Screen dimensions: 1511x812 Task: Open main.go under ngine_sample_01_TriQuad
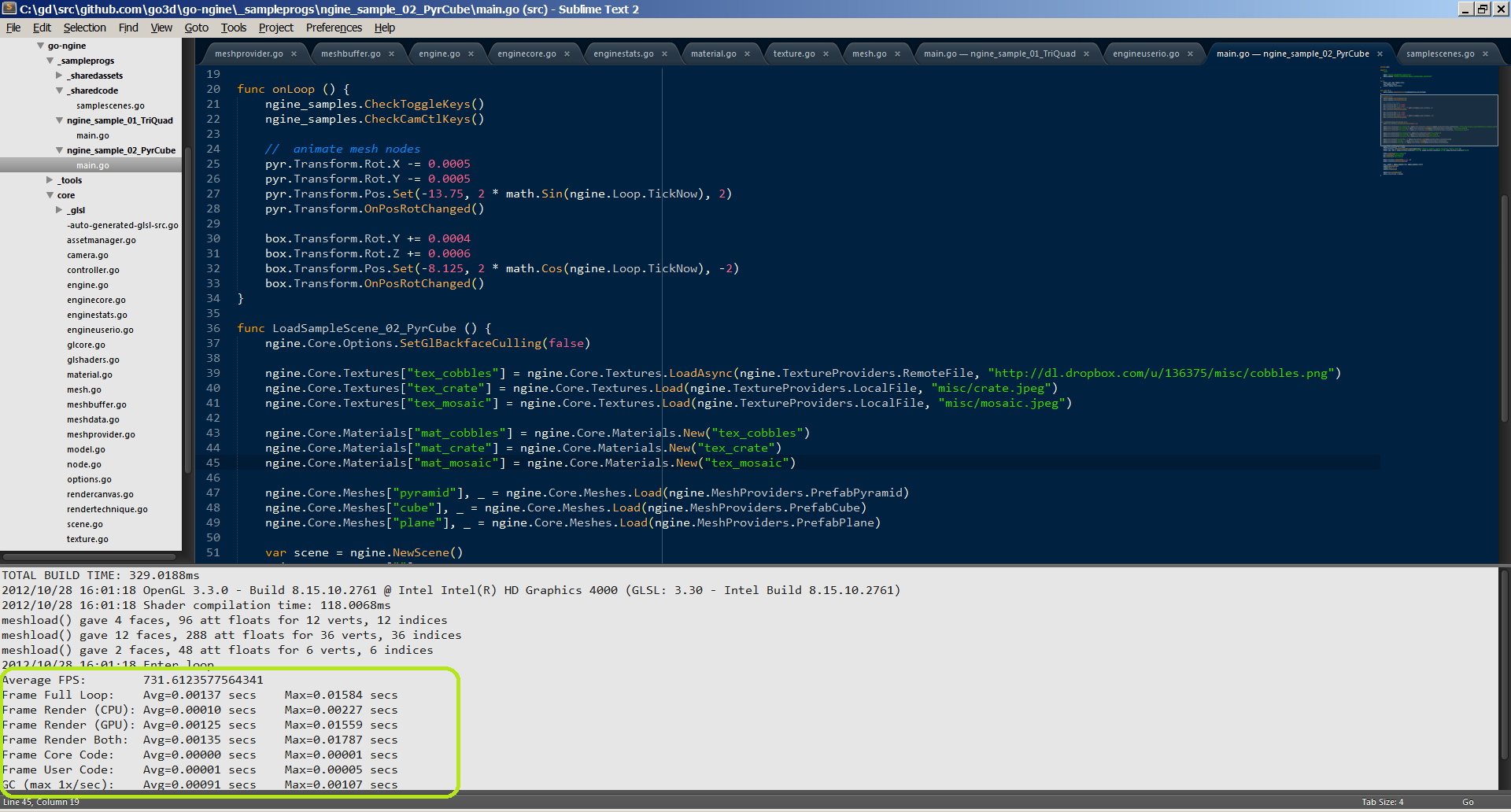93,135
